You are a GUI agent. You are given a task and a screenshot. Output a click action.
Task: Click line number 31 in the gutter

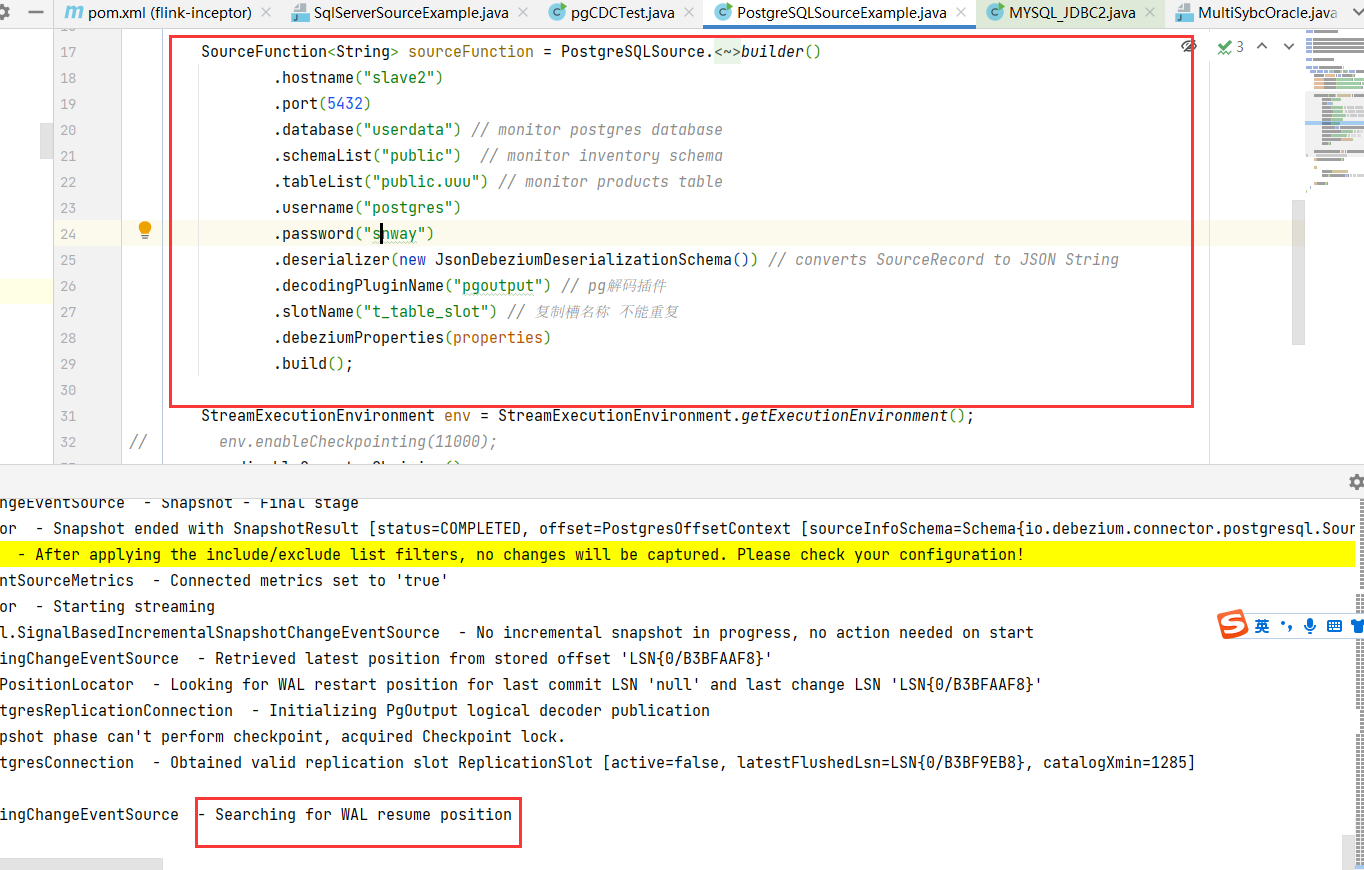[x=68, y=416]
